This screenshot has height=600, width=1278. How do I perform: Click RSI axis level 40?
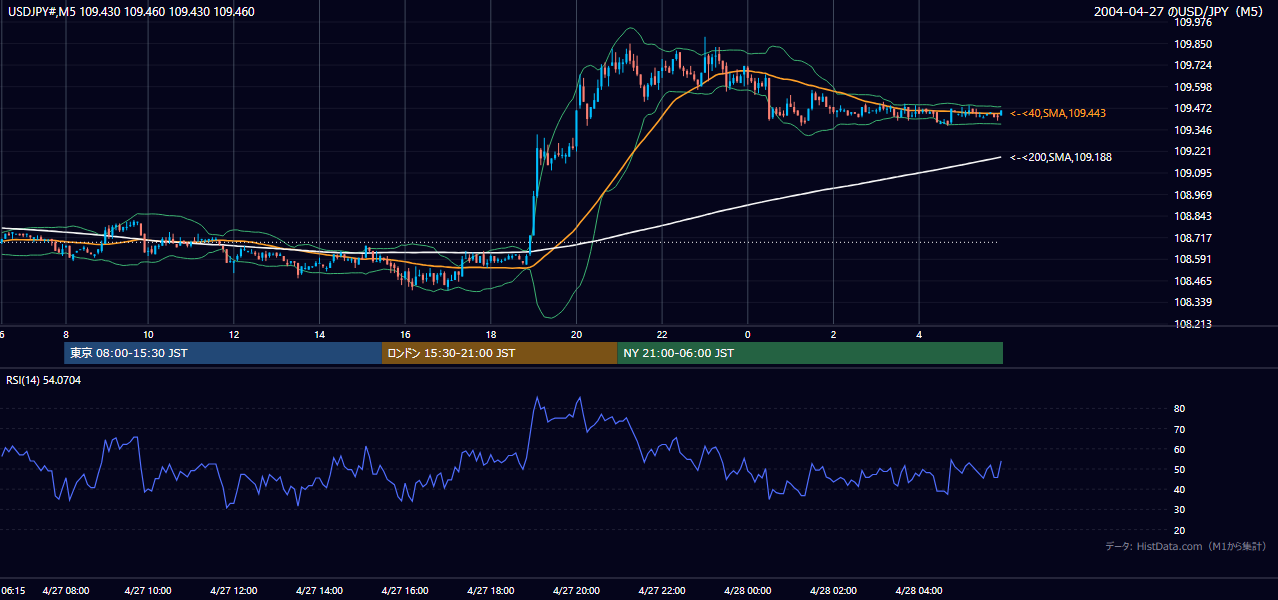(x=1180, y=489)
